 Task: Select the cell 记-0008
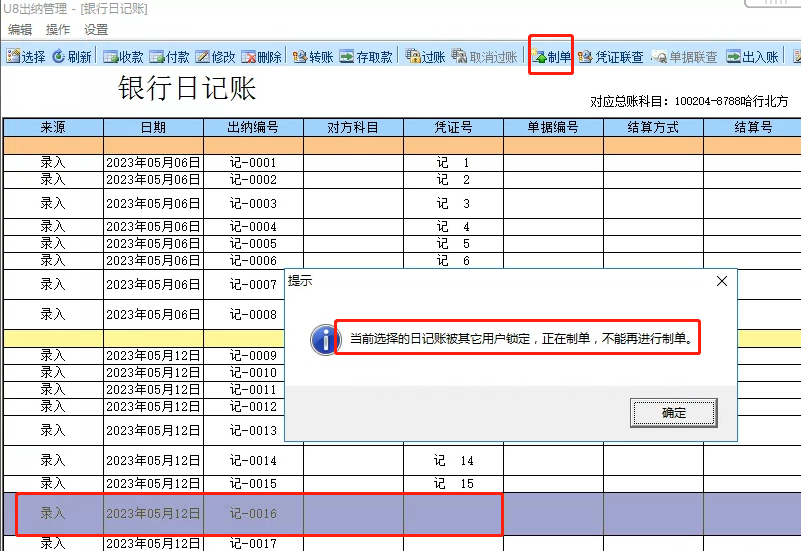coord(244,315)
